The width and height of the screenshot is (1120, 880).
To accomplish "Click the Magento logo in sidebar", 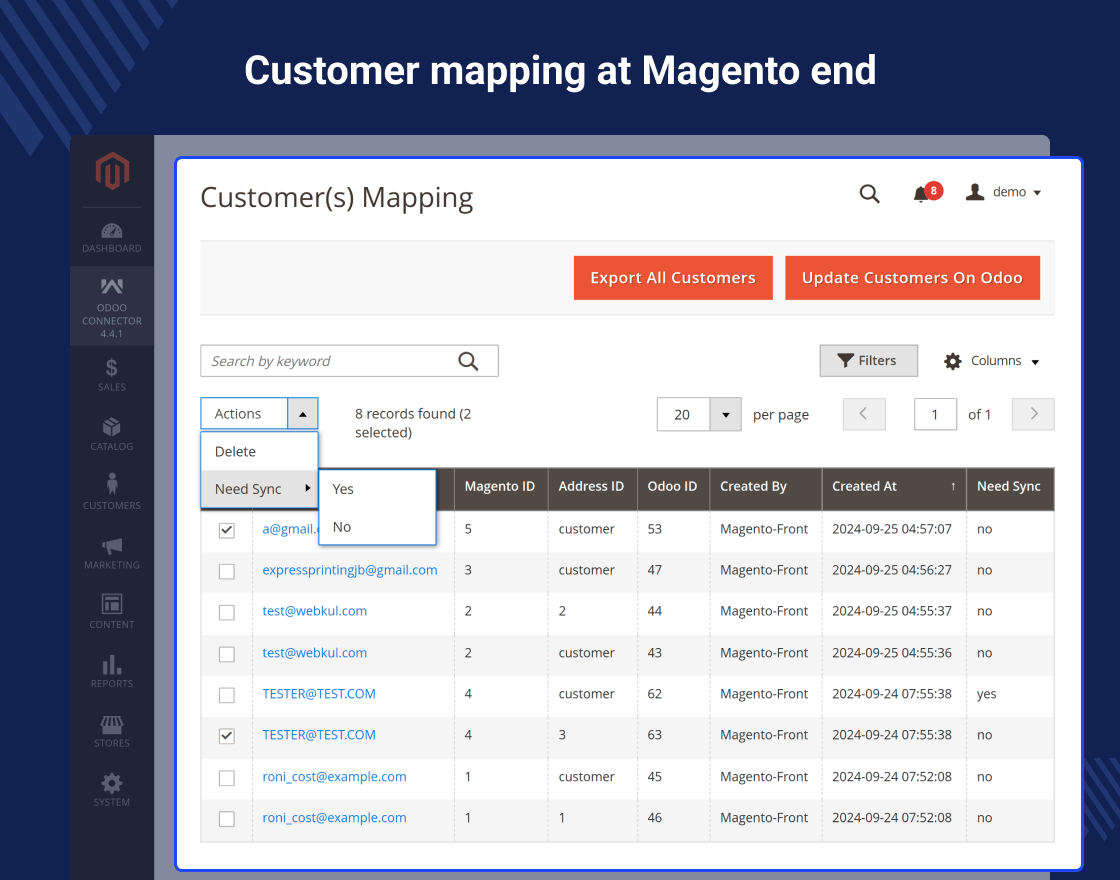I will (112, 171).
